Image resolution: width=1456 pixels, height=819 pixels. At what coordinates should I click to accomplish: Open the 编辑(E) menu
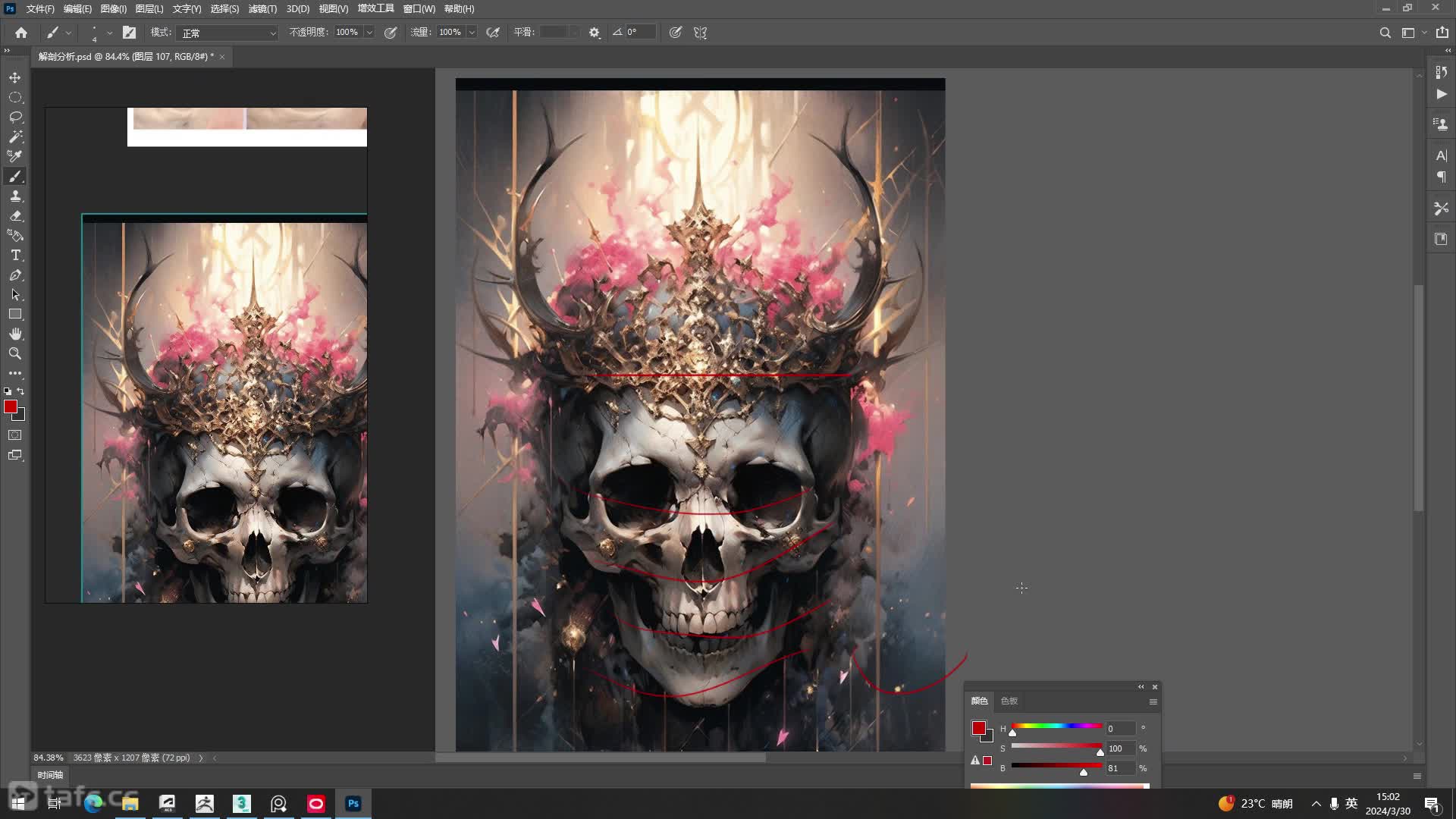(x=77, y=9)
